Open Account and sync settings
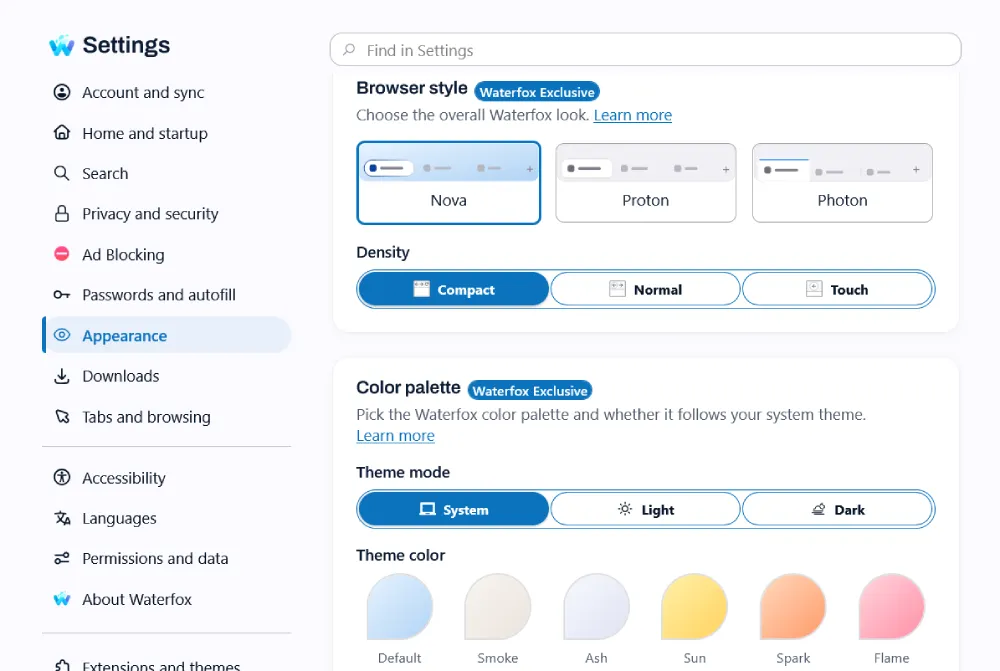Screen dimensions: 1000x671 tap(167, 92)
